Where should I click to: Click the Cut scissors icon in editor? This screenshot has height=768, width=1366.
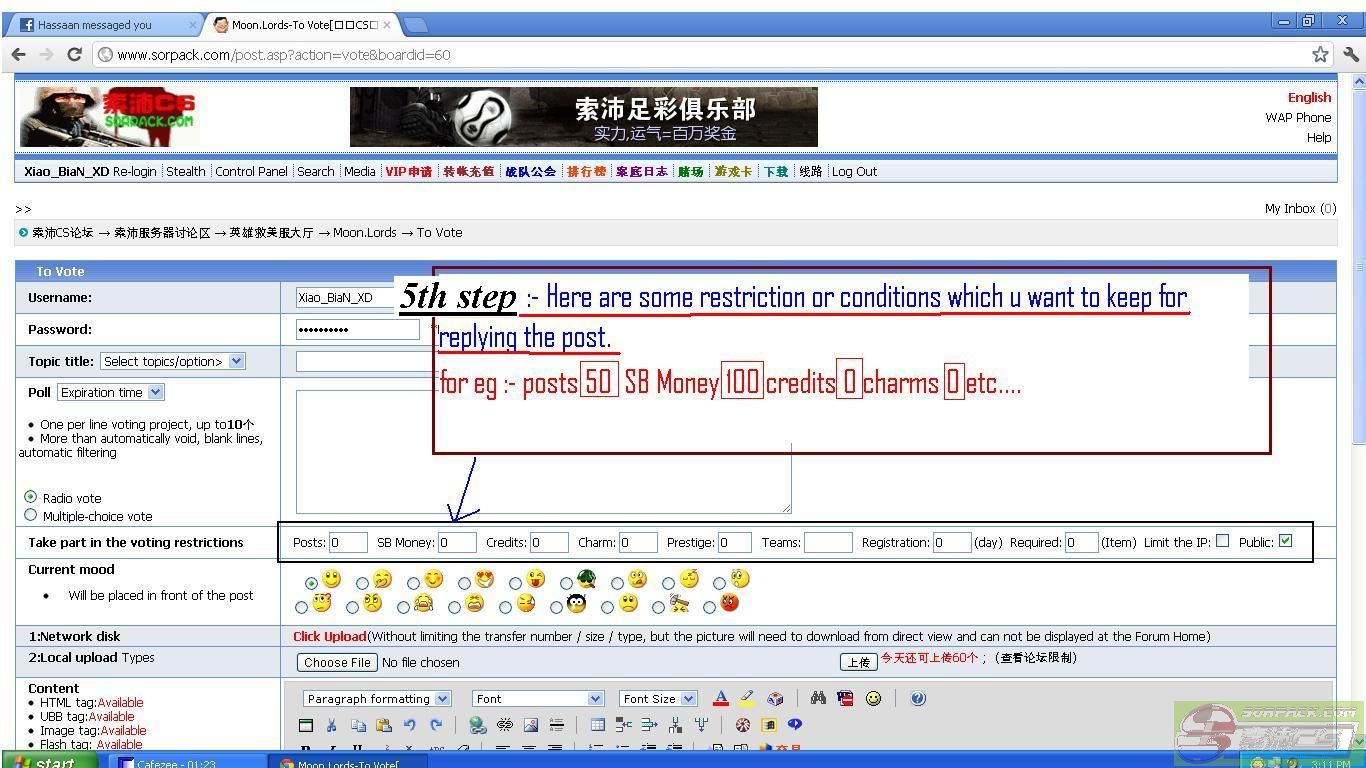tap(331, 725)
